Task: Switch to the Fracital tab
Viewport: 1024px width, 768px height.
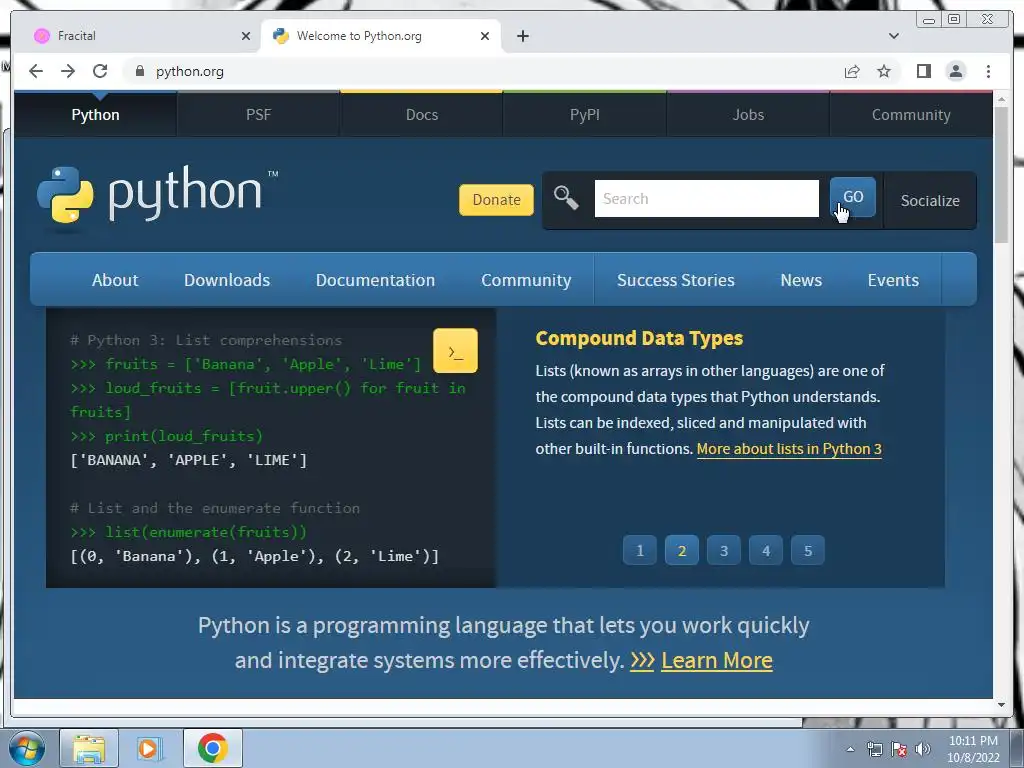Action: pyautogui.click(x=137, y=36)
